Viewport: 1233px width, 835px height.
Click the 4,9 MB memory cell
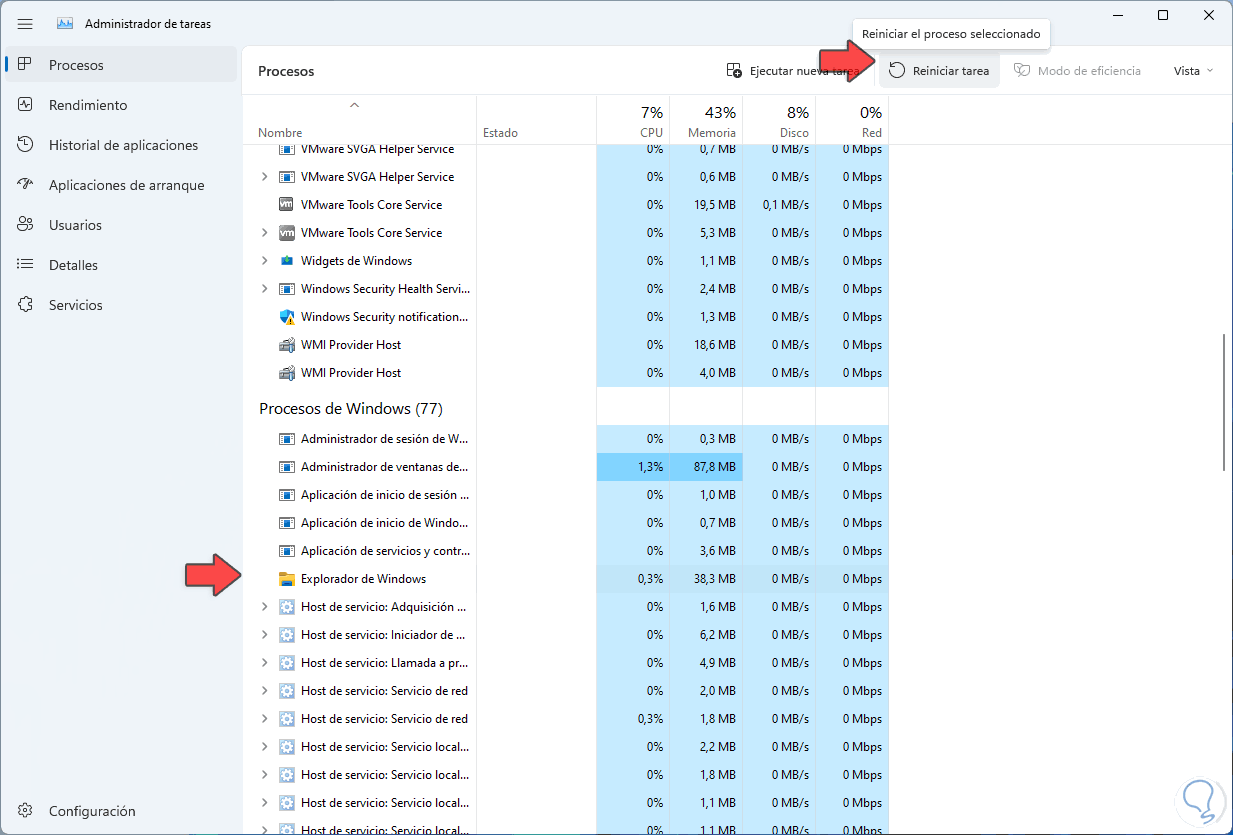click(x=706, y=663)
